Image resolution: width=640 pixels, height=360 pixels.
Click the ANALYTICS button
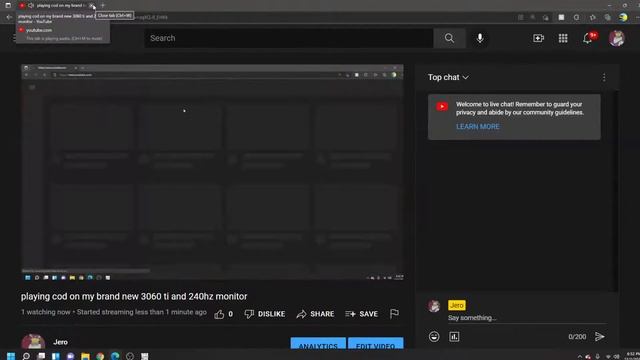[318, 344]
